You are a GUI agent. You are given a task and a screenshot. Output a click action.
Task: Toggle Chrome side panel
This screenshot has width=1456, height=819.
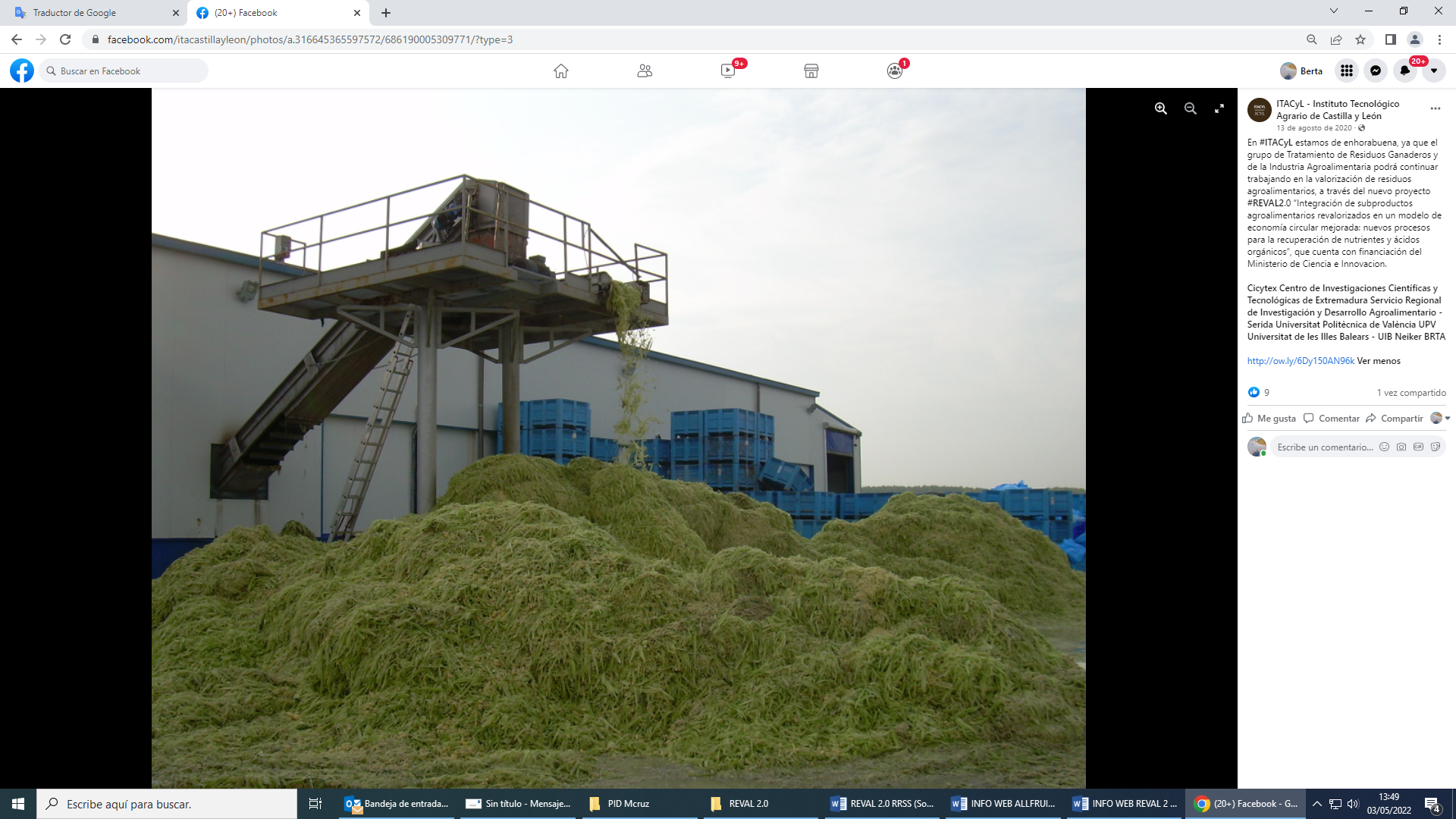(1391, 39)
